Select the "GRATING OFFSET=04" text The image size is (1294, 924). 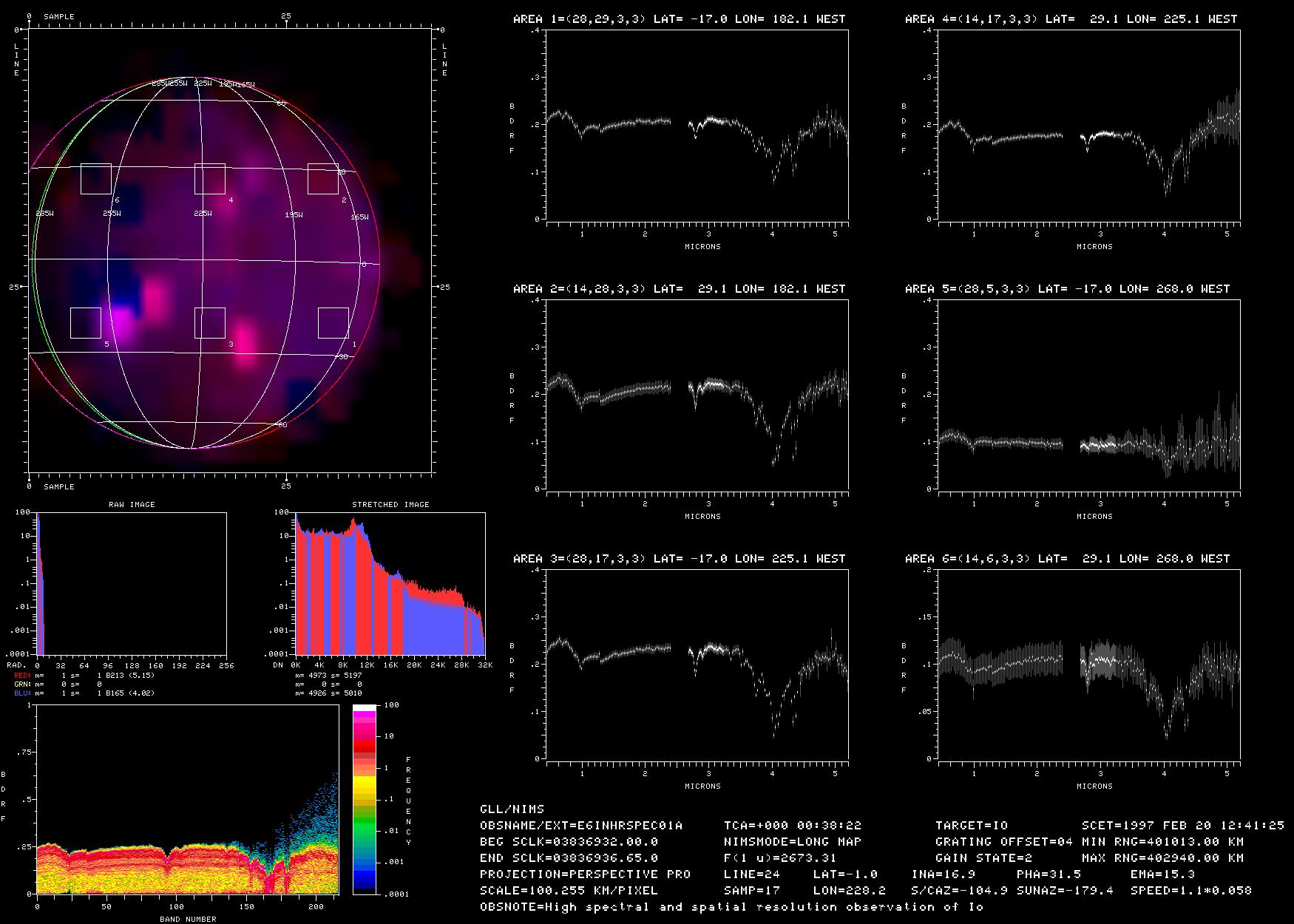(x=1004, y=842)
